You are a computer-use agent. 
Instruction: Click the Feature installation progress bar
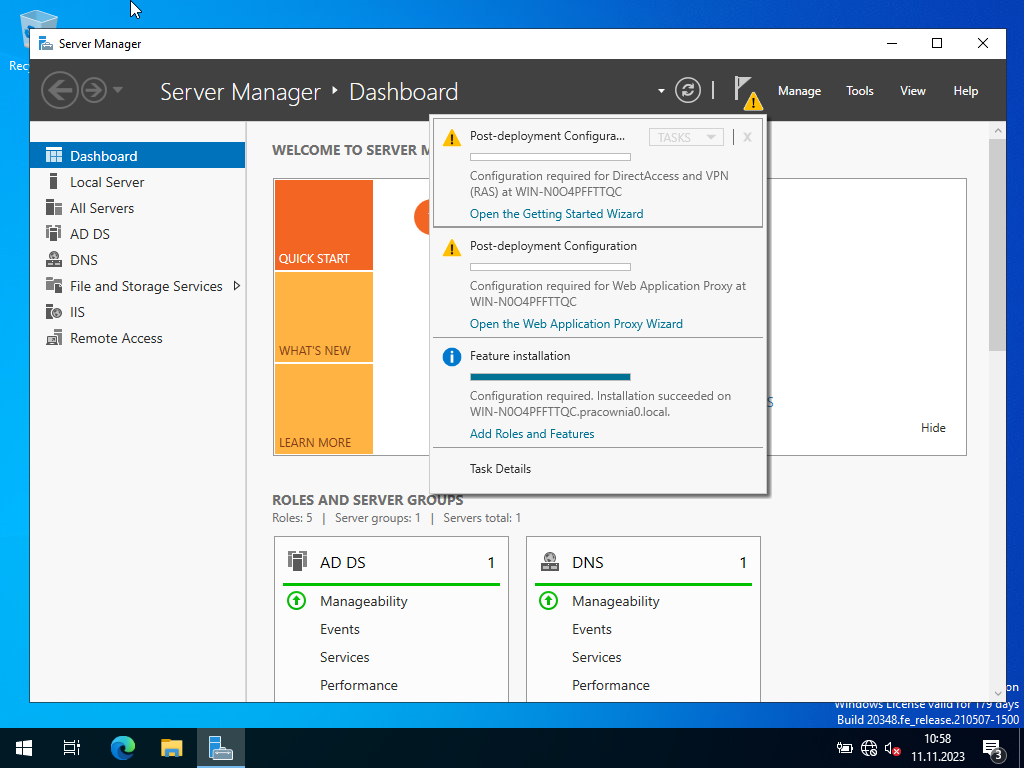coord(551,377)
